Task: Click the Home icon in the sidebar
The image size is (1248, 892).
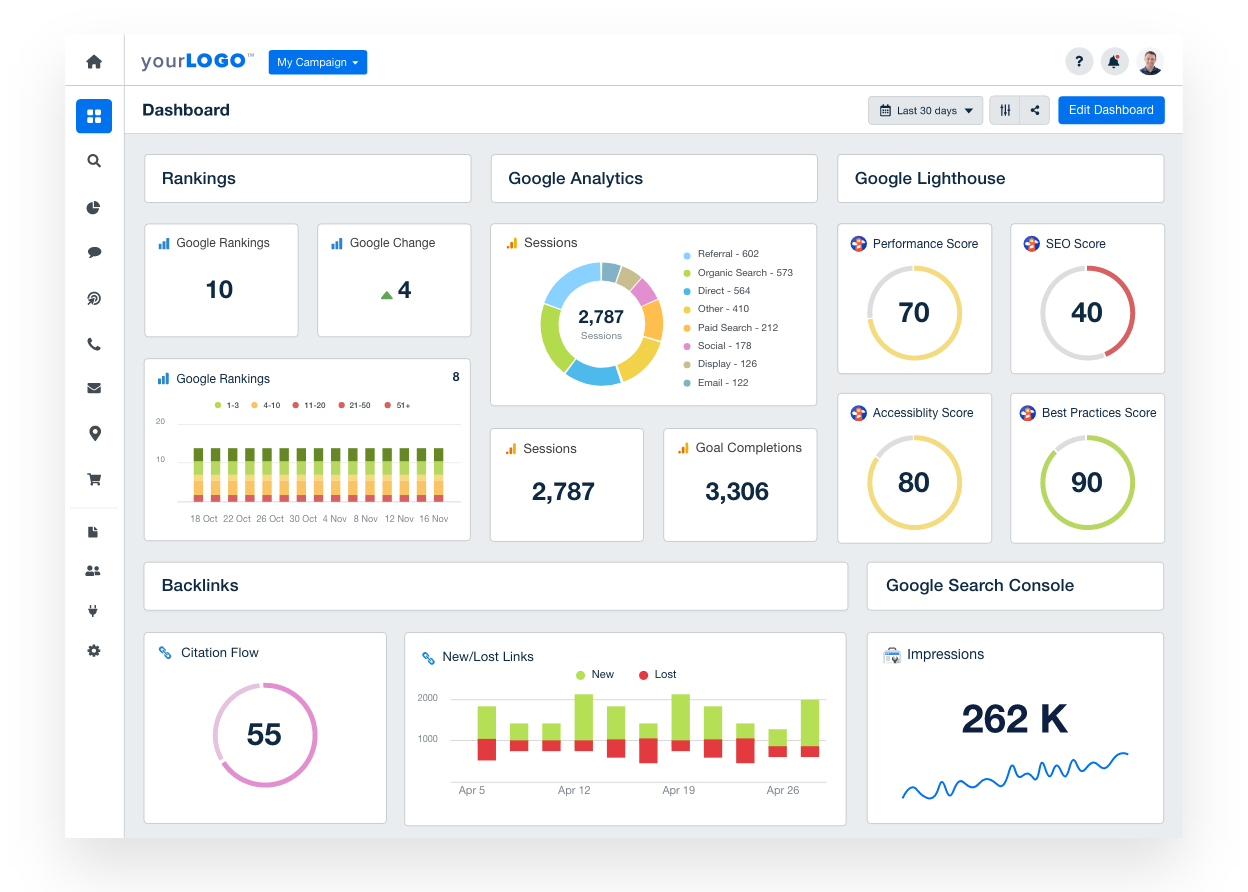Action: 94,62
